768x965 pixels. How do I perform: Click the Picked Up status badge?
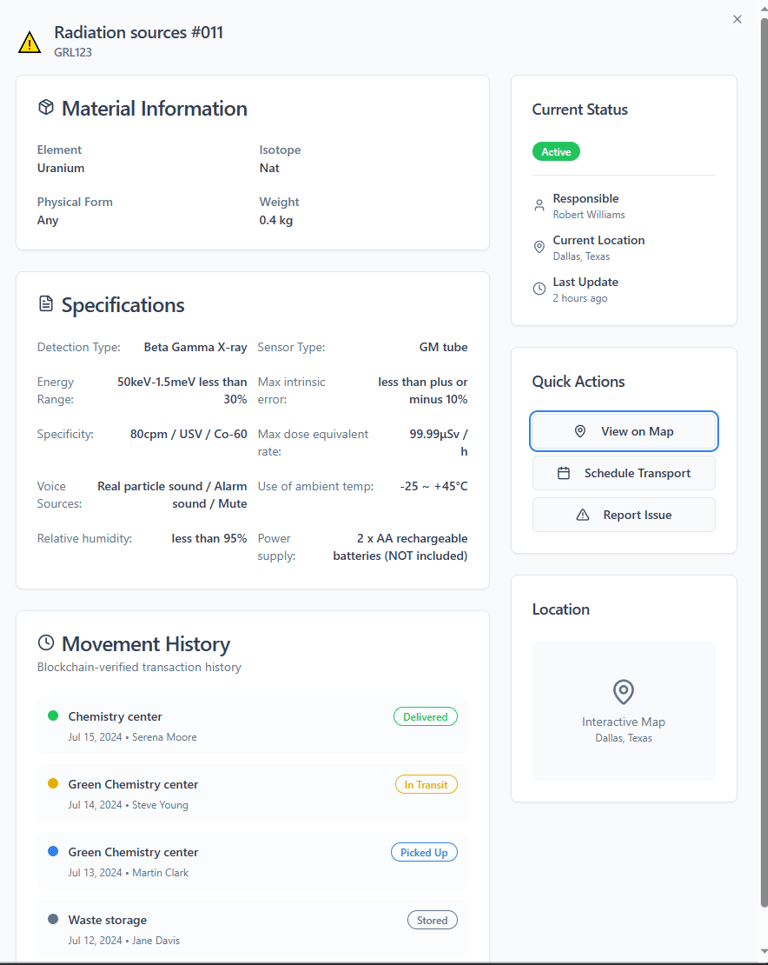point(424,852)
